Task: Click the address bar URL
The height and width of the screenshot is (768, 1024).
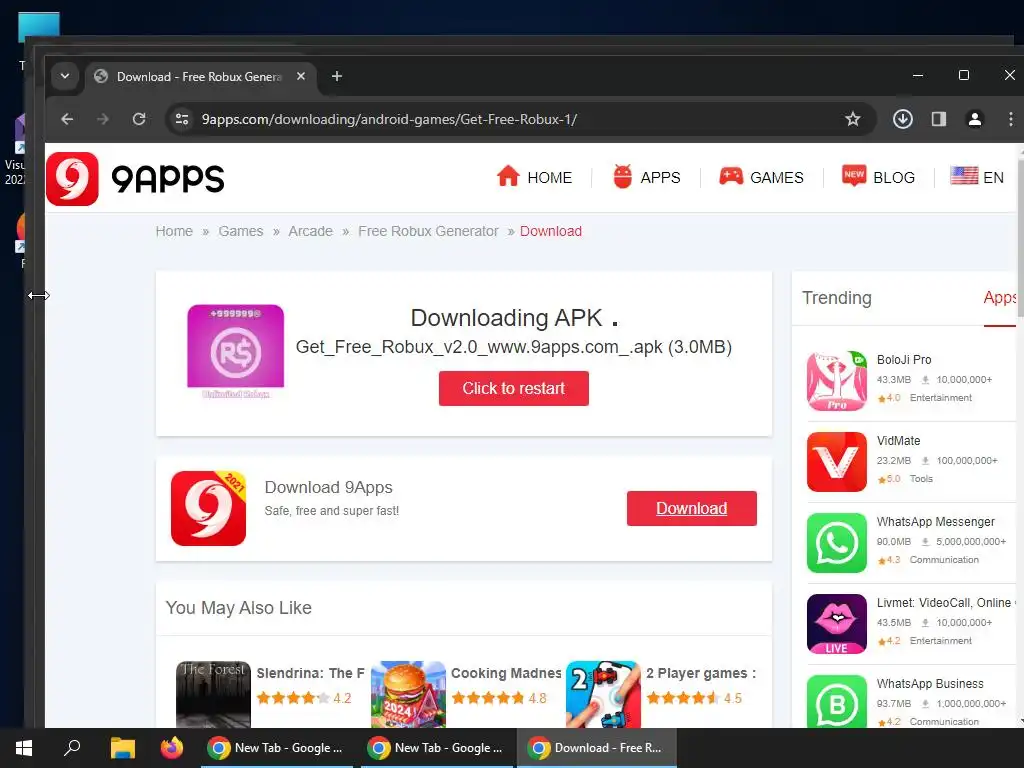Action: pos(389,119)
